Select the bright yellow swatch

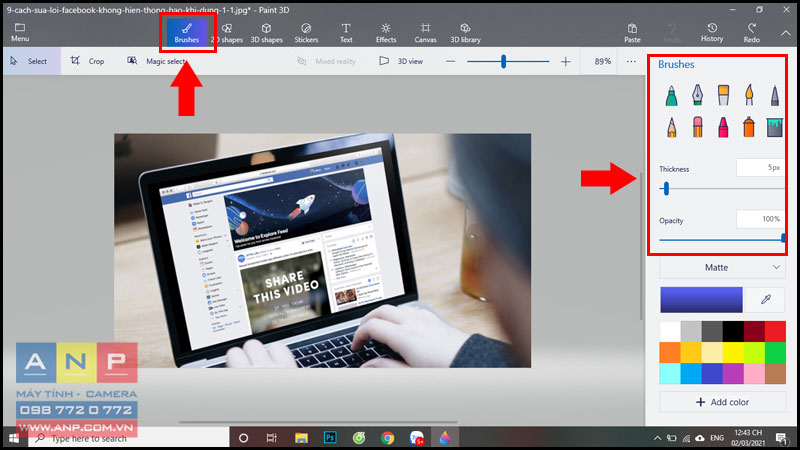733,353
